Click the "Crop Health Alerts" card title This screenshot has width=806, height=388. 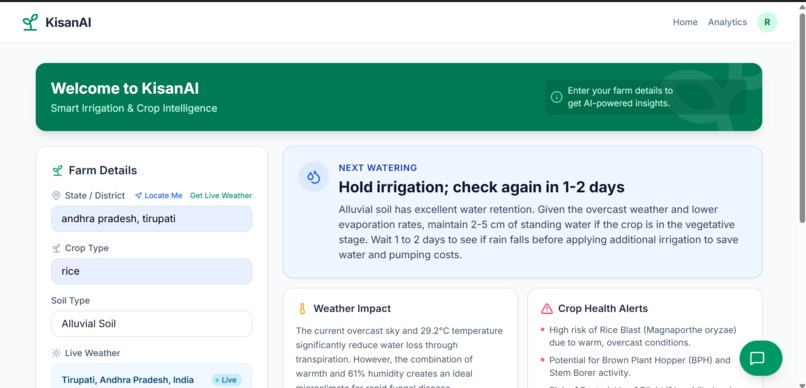point(602,308)
